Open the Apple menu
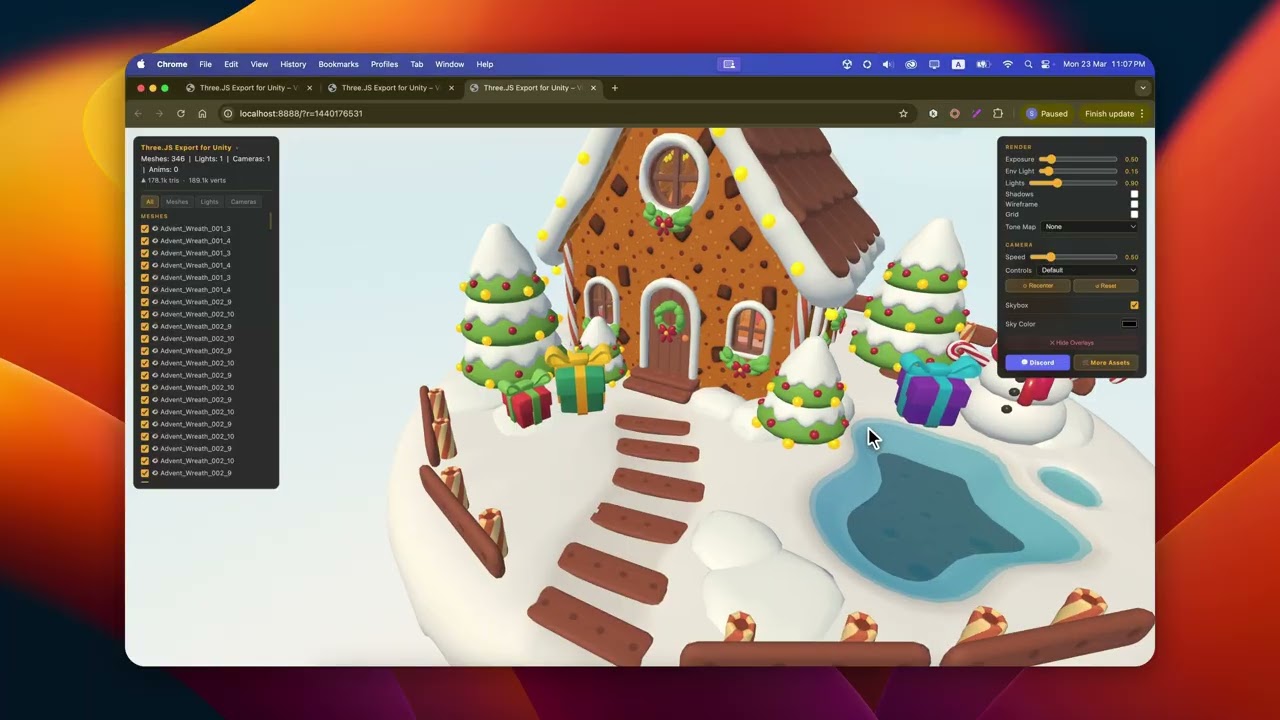This screenshot has width=1280, height=720. pyautogui.click(x=141, y=64)
